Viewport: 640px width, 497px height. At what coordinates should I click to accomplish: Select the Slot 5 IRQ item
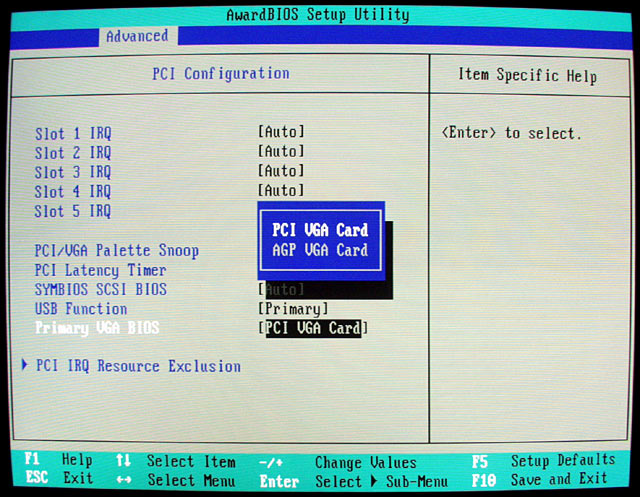coord(73,211)
